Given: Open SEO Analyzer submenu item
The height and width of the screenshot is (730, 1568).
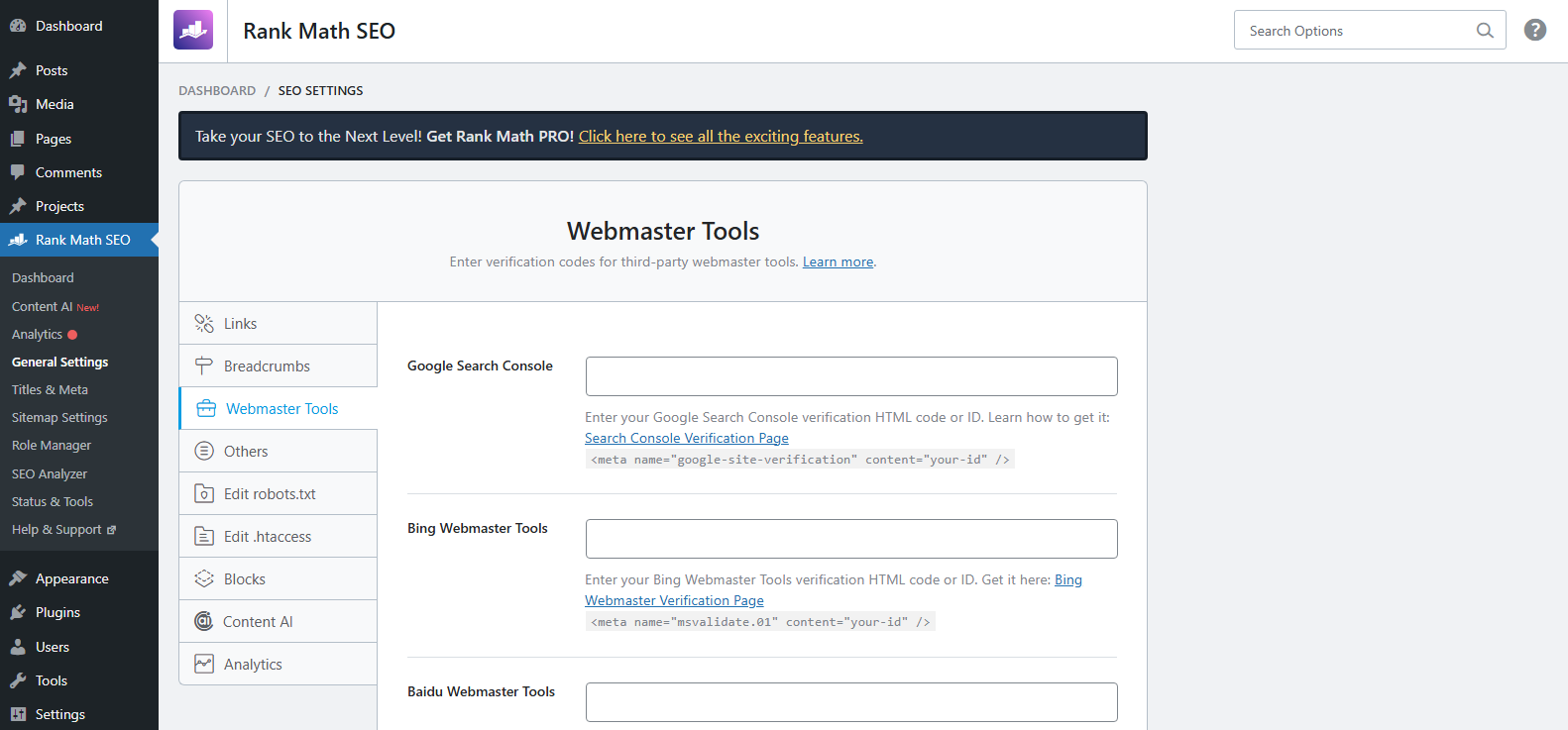Looking at the screenshot, I should tap(50, 474).
